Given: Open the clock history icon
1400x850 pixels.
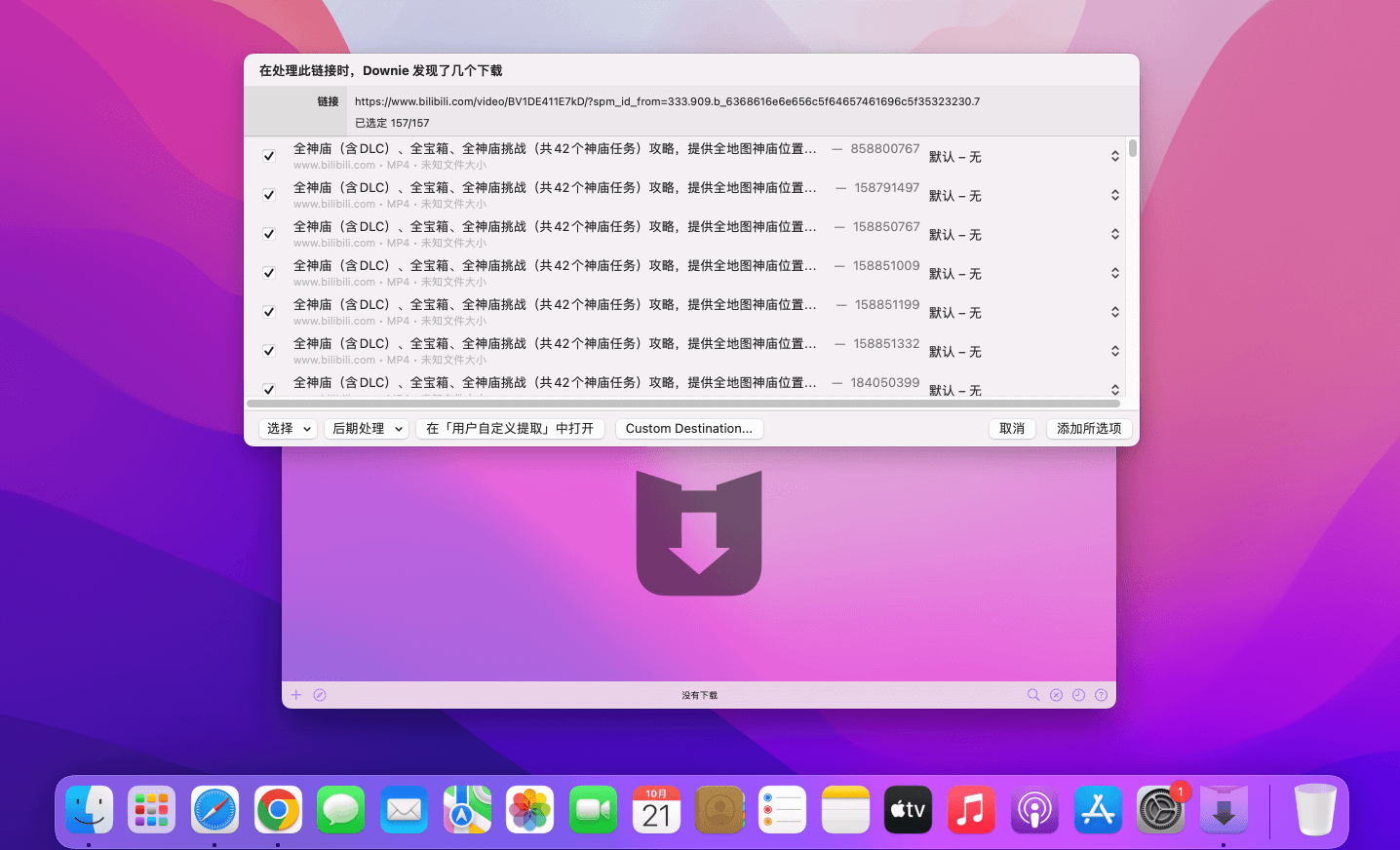Looking at the screenshot, I should point(1078,695).
